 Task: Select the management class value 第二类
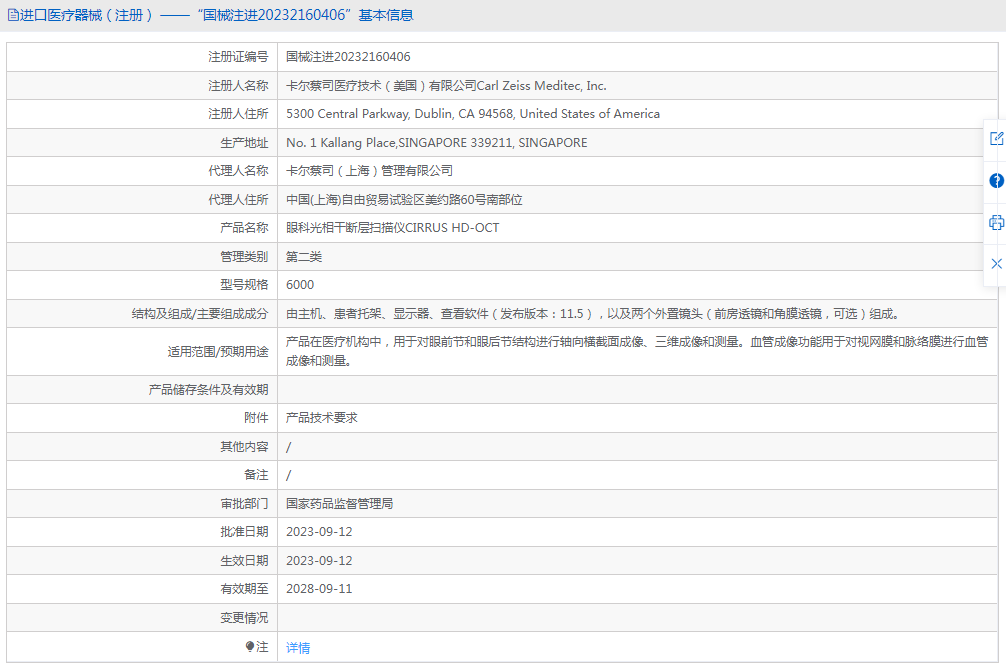[x=303, y=257]
